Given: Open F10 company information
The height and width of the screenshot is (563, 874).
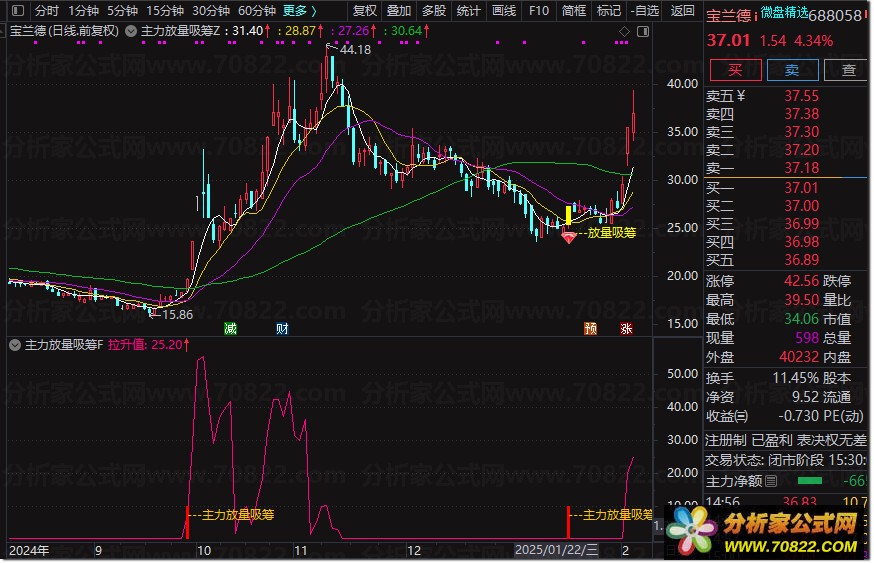Looking at the screenshot, I should pos(538,11).
